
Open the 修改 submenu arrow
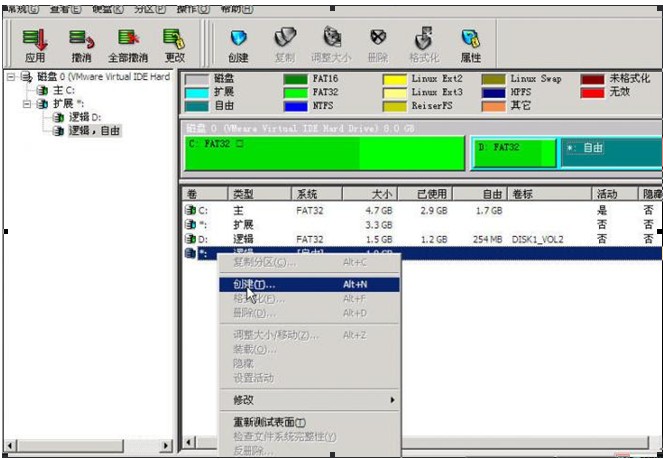pos(391,400)
